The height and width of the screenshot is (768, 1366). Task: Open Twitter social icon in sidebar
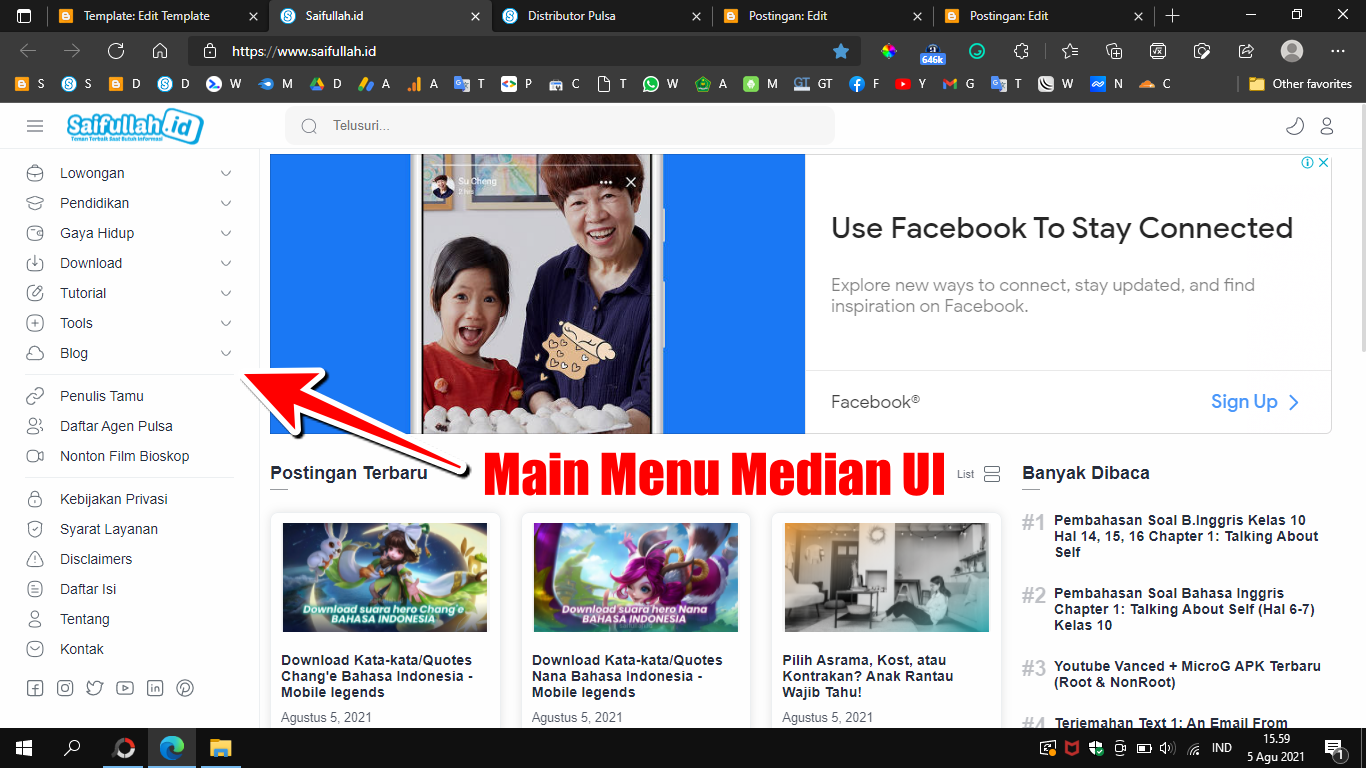(x=95, y=688)
